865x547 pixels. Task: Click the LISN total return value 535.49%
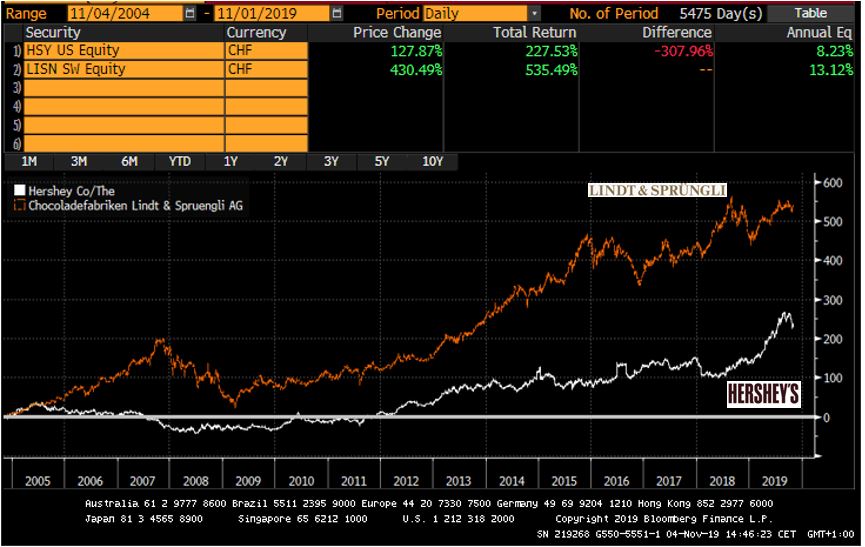pos(551,70)
